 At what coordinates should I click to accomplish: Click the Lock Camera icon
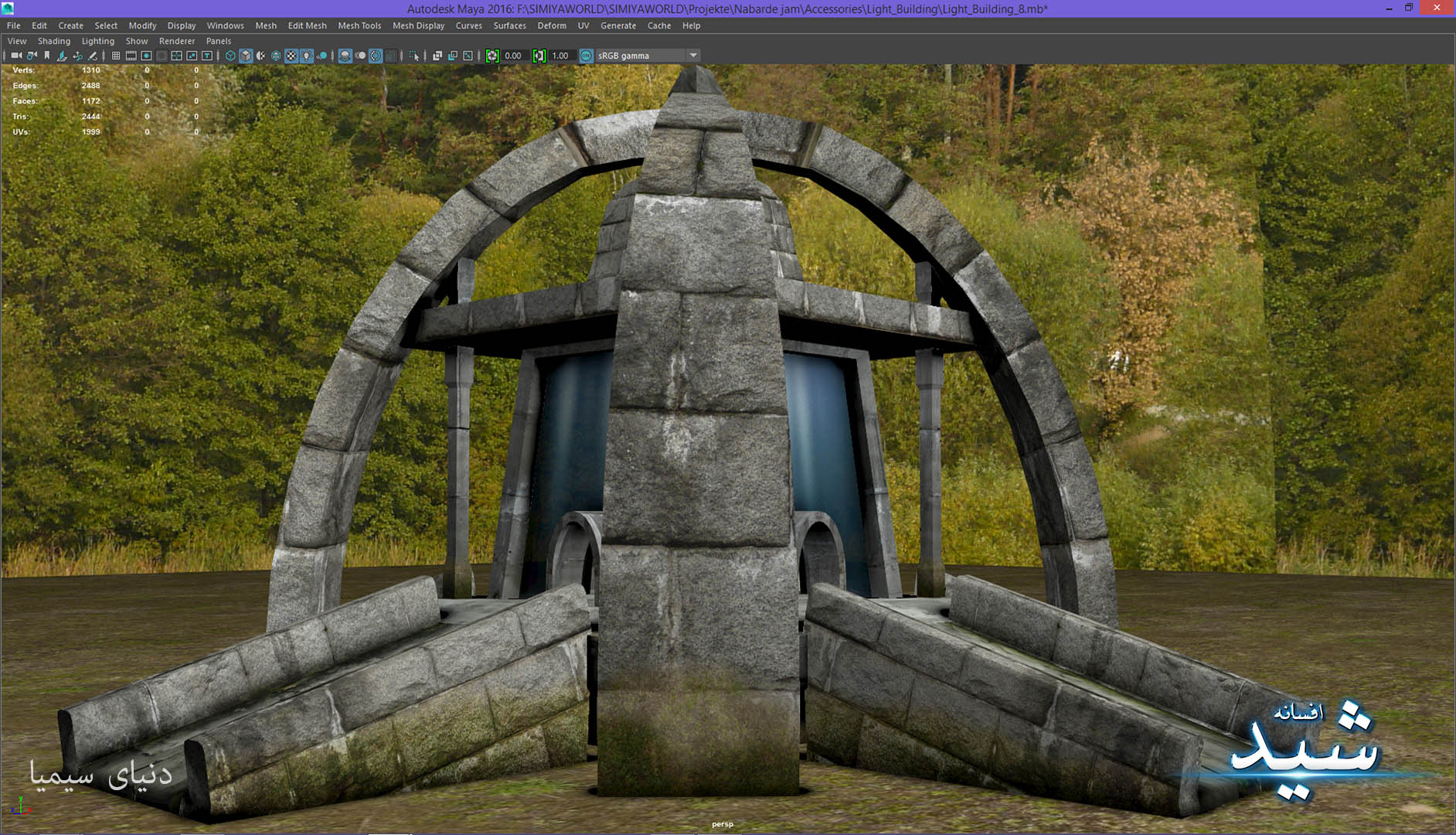pyautogui.click(x=32, y=56)
